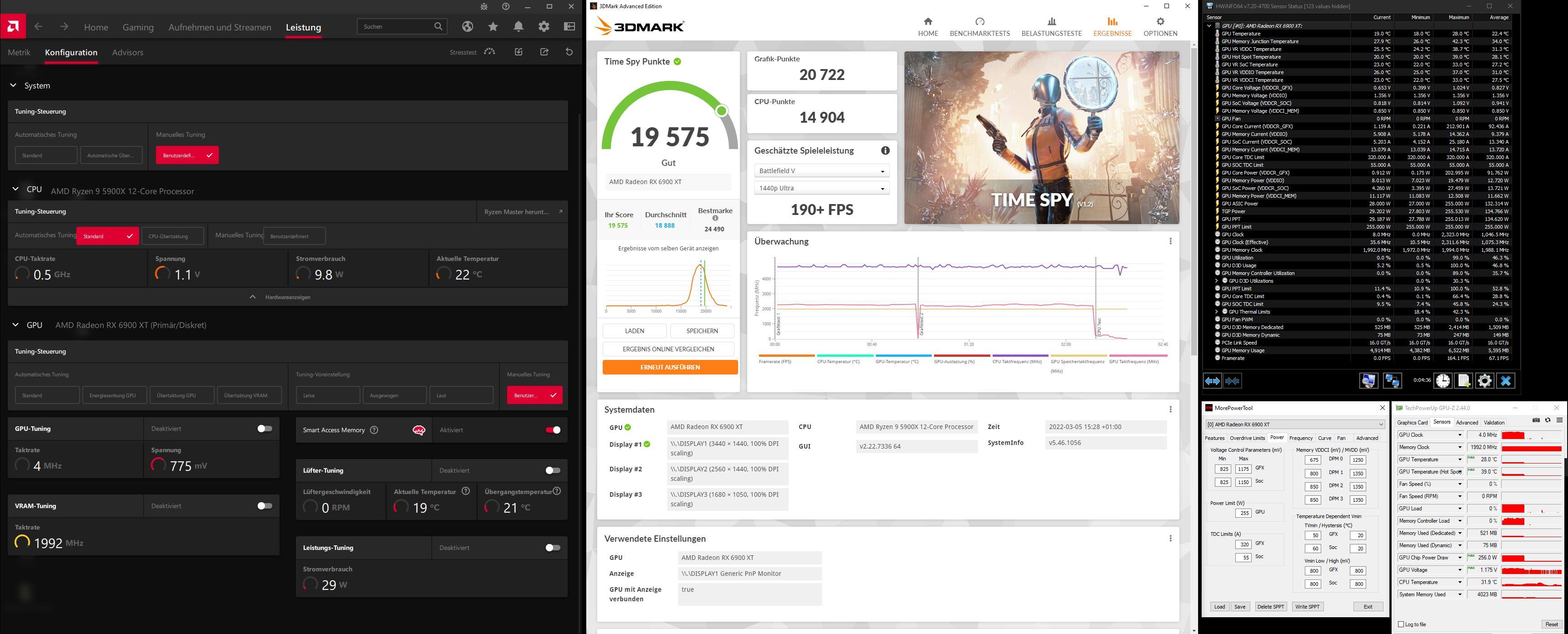Open three-dot menu of Überwachung panel

click(1170, 241)
